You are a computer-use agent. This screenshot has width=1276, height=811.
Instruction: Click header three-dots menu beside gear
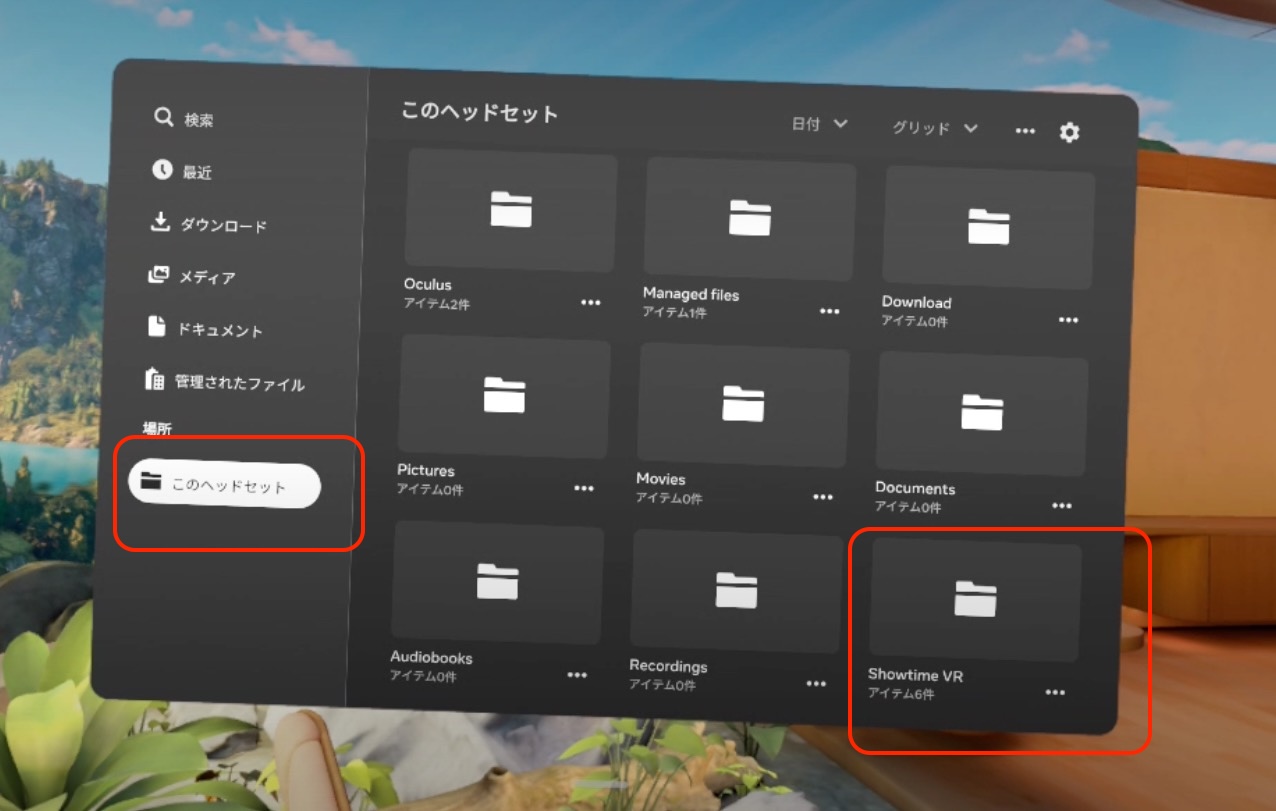[x=1025, y=131]
